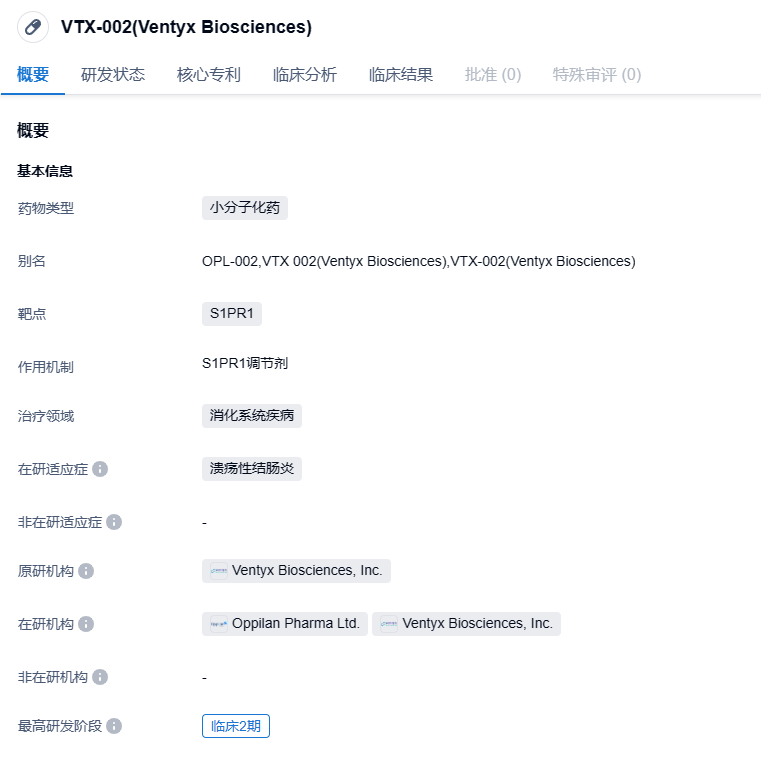The image size is (761, 758).
Task: Select the 临床结果 tab
Action: point(401,75)
